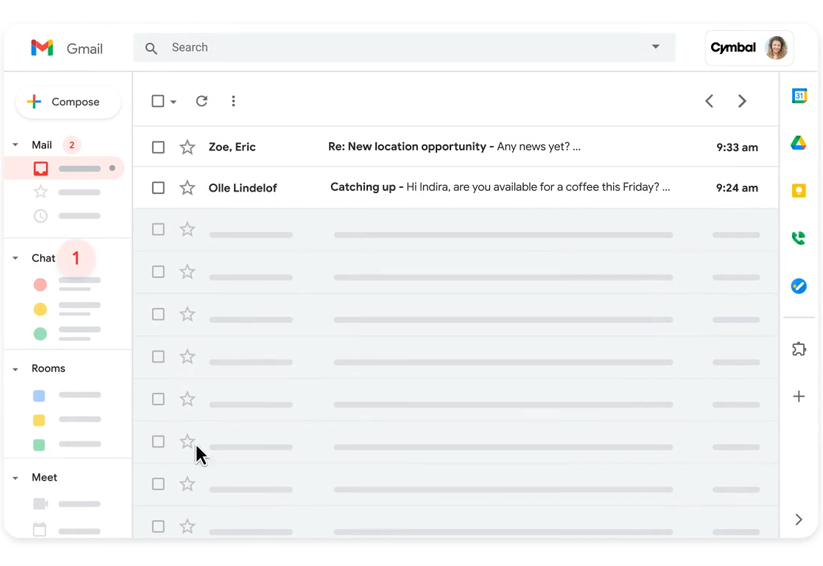Open search options dropdown arrow

(x=656, y=47)
